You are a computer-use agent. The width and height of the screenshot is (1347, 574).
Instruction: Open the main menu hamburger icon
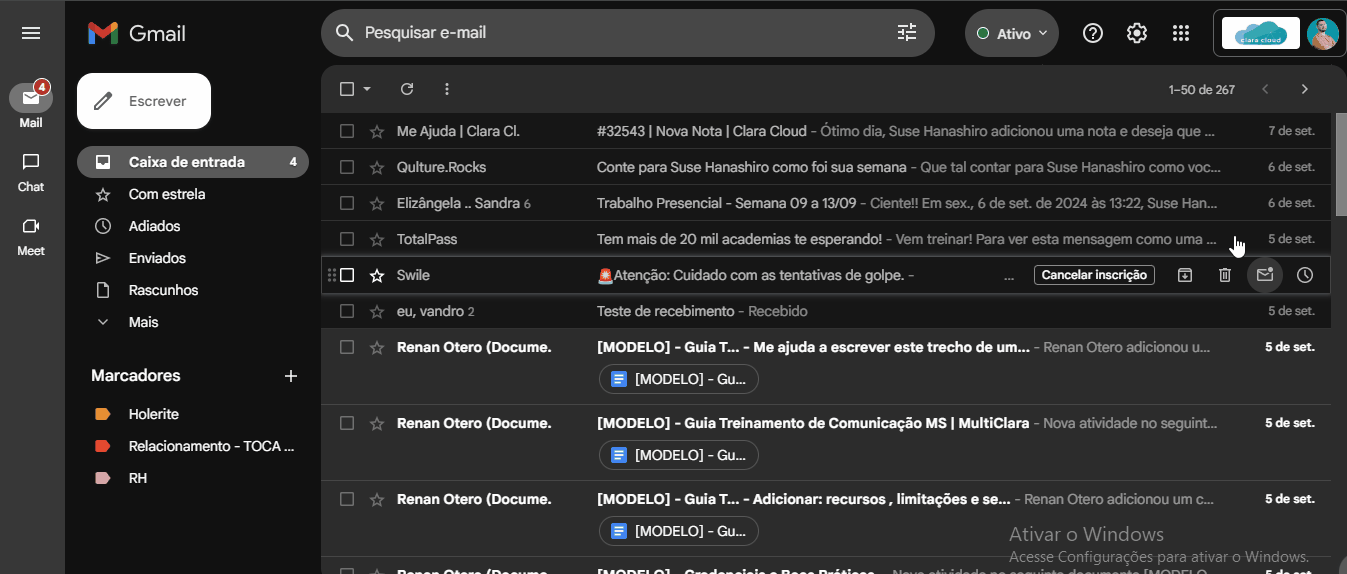(x=31, y=33)
